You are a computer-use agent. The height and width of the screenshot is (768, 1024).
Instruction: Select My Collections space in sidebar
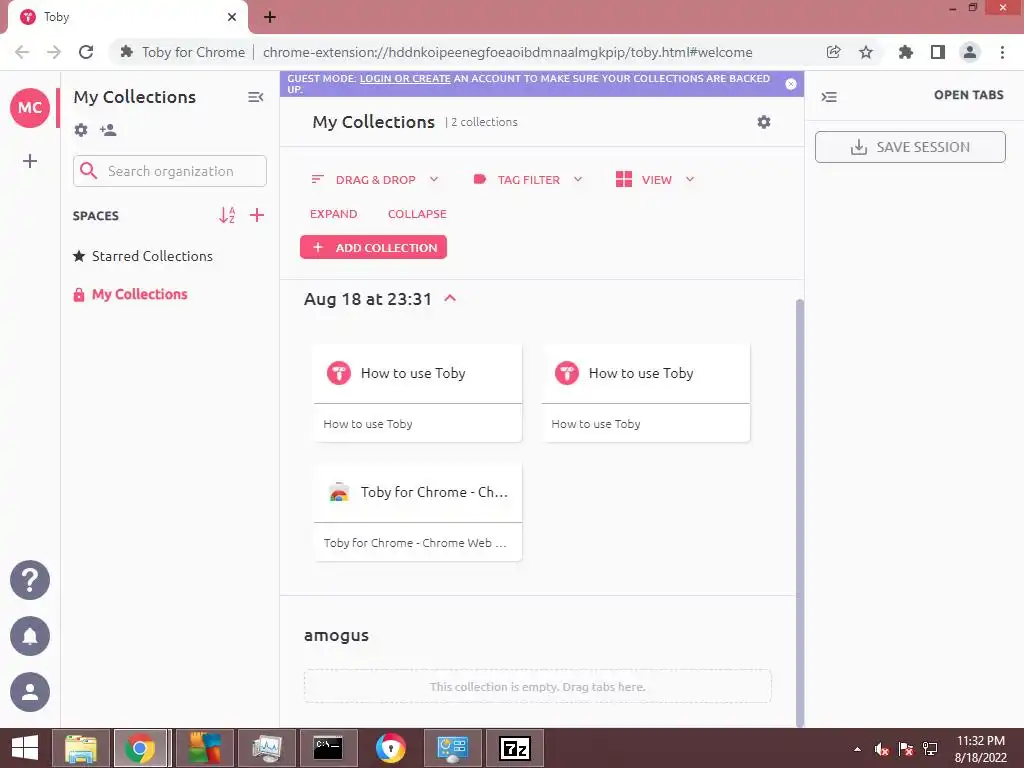[131, 295]
